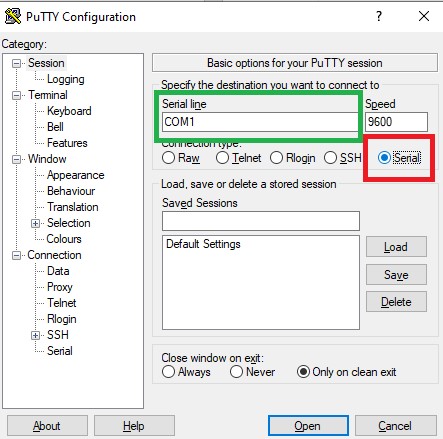Go to the Proxy settings
Viewport: 443px width, 439px height.
pos(60,287)
